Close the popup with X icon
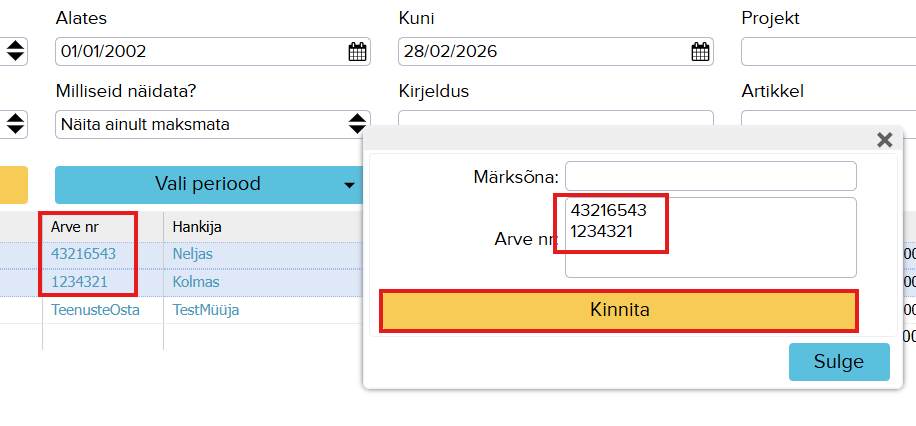This screenshot has width=916, height=426. (884, 140)
